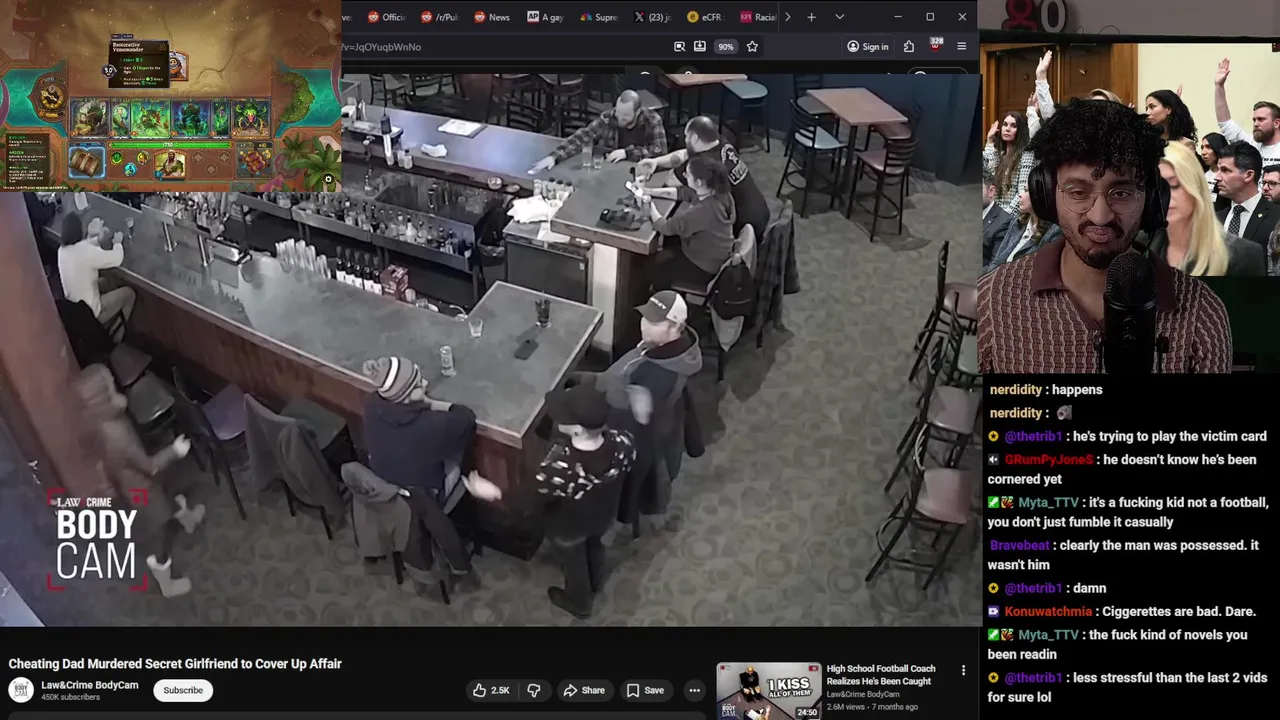Switch to the /r/Pul Reddit tab
This screenshot has height=720, width=1280.
pyautogui.click(x=440, y=17)
